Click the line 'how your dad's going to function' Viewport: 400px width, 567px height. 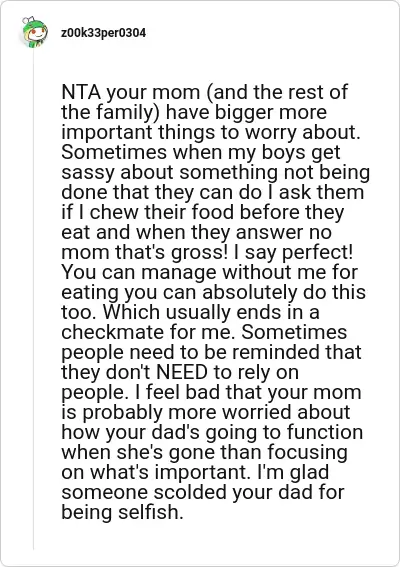pos(212,432)
